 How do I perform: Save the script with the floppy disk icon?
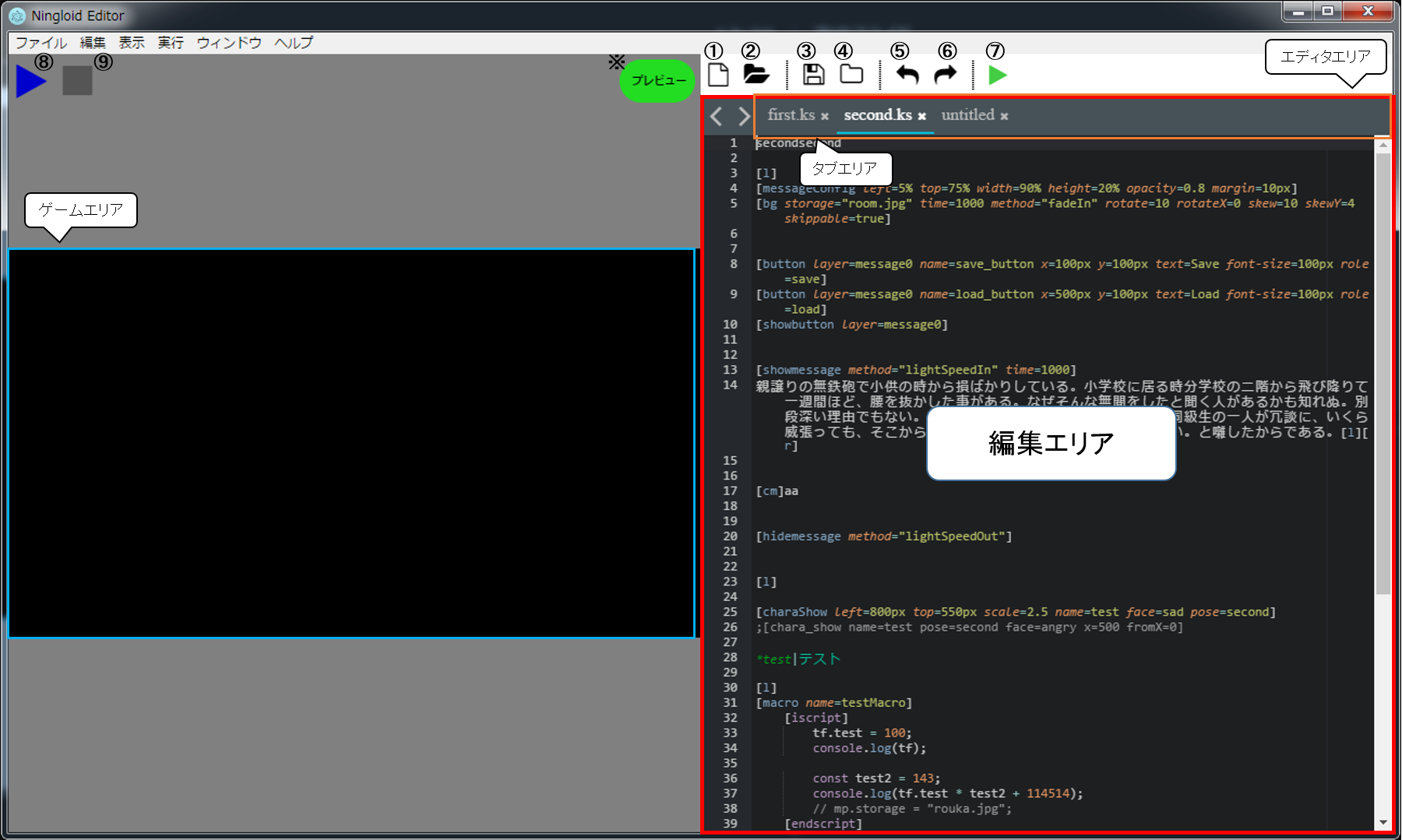click(814, 75)
